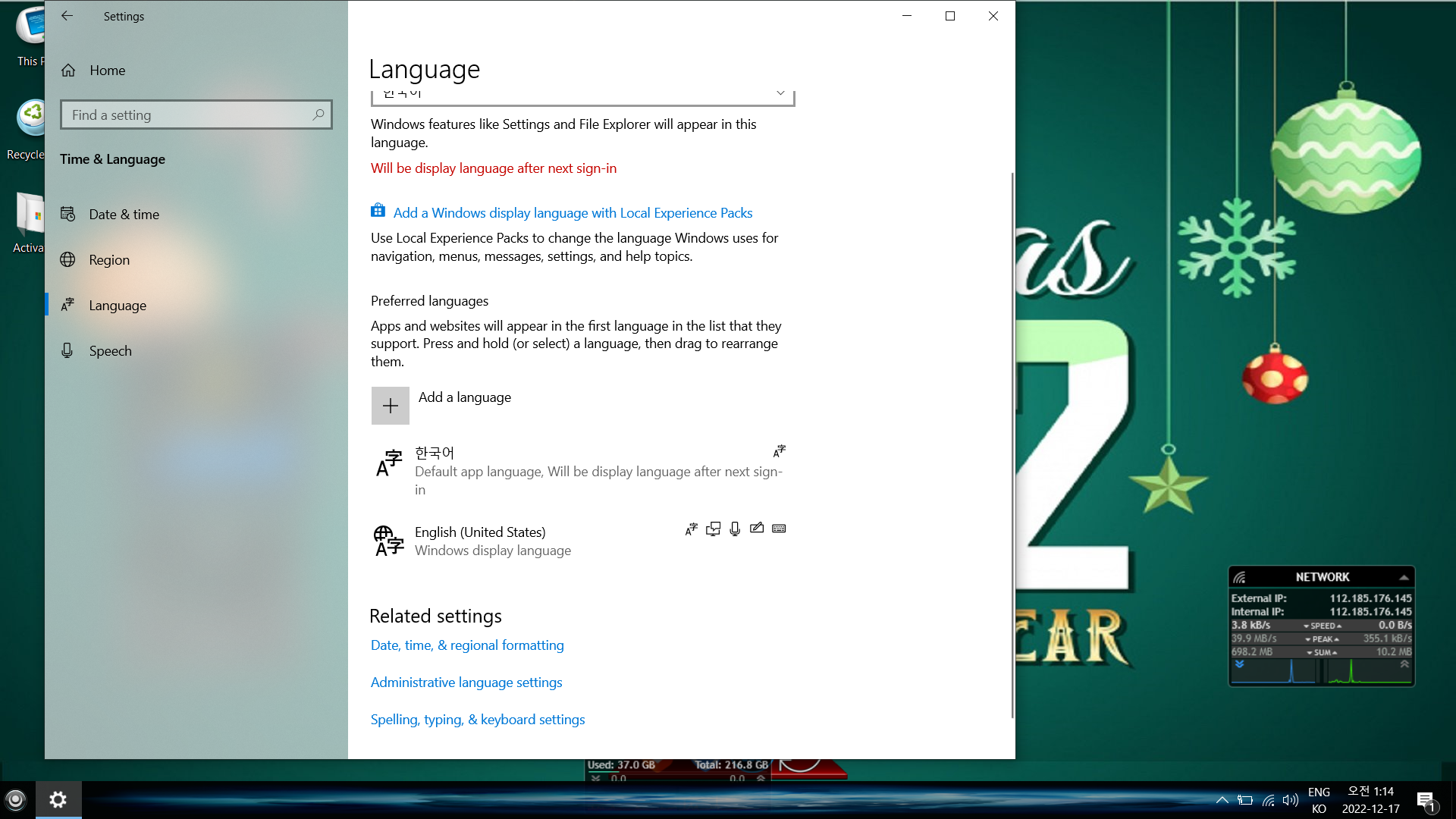Click the Region globe icon
The image size is (1456, 819).
(67, 259)
